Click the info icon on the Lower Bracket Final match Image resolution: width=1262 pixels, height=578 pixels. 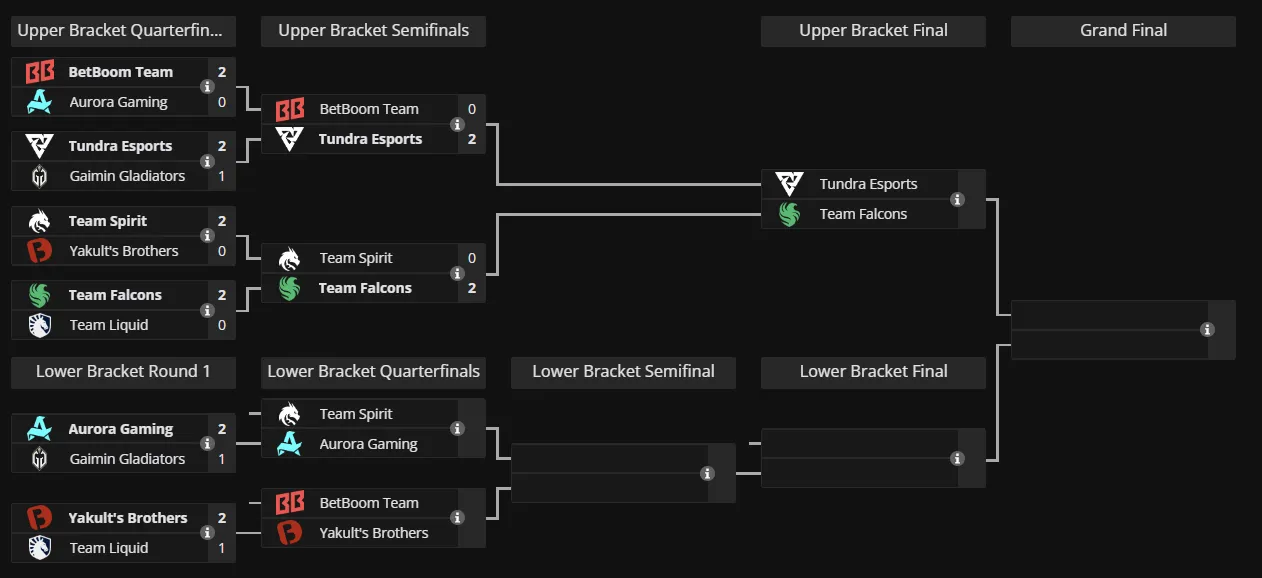point(957,458)
